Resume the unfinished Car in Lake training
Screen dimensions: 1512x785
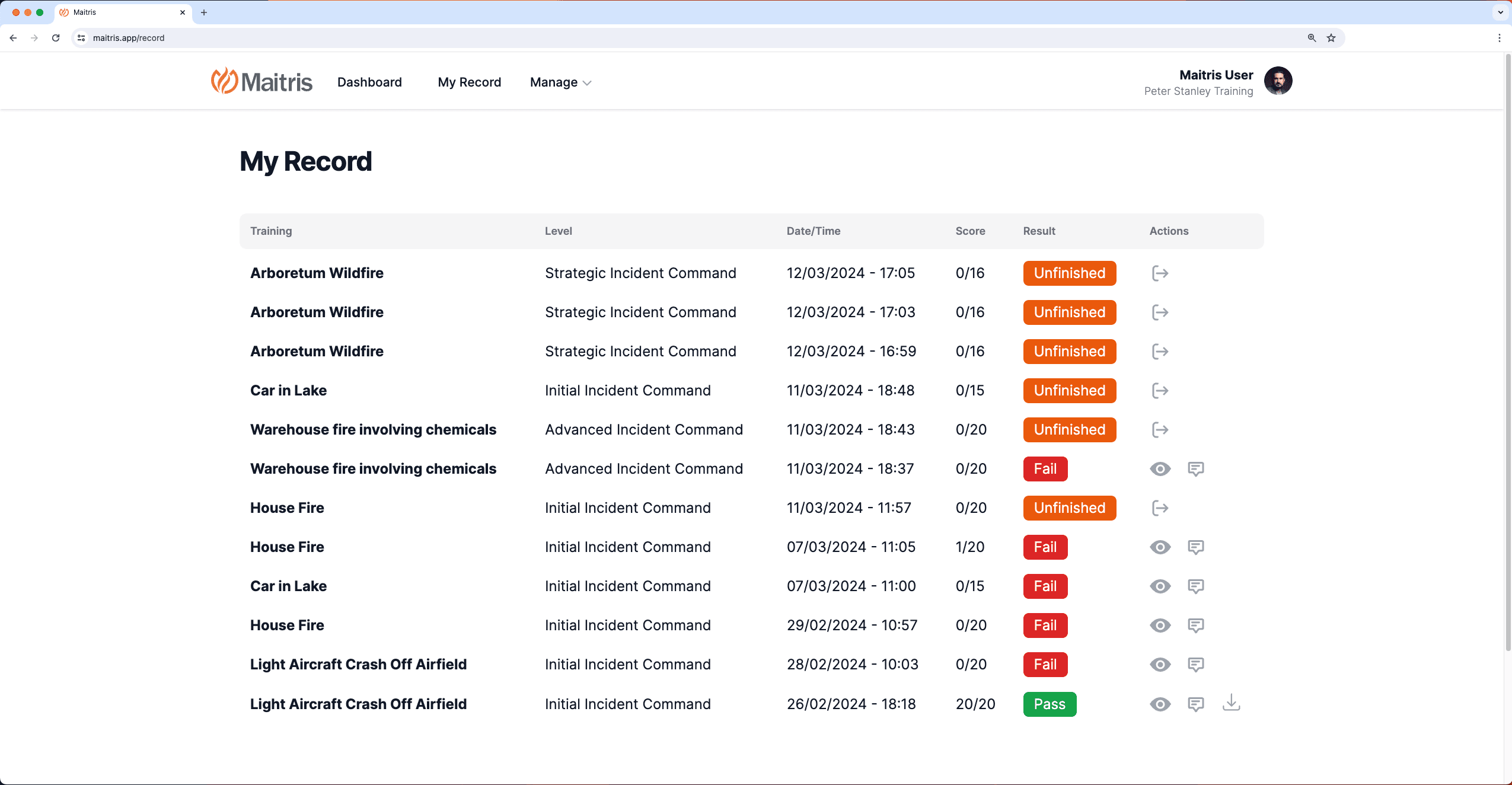pos(1160,391)
